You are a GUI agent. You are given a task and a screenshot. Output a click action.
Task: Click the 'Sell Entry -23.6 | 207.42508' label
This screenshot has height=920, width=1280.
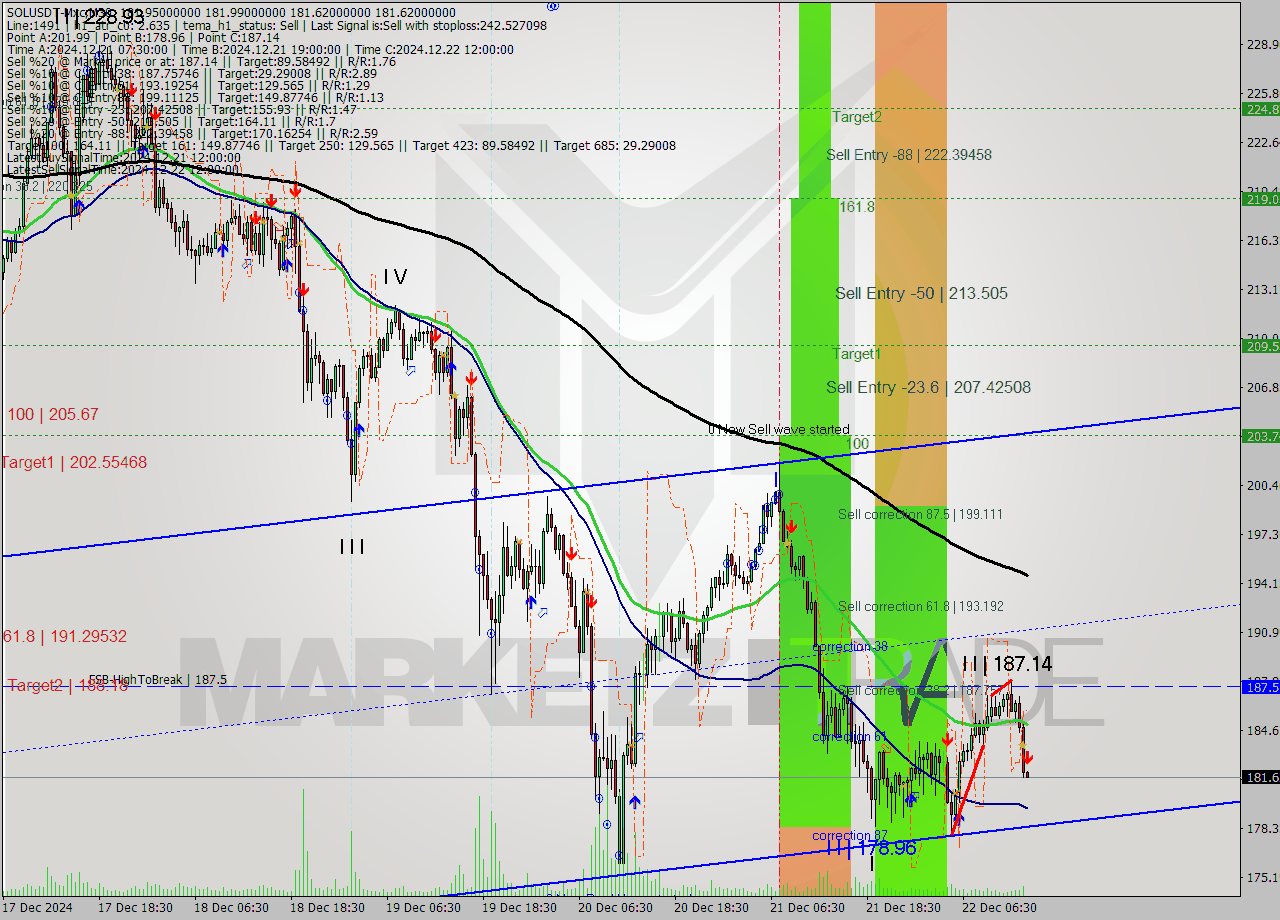928,387
